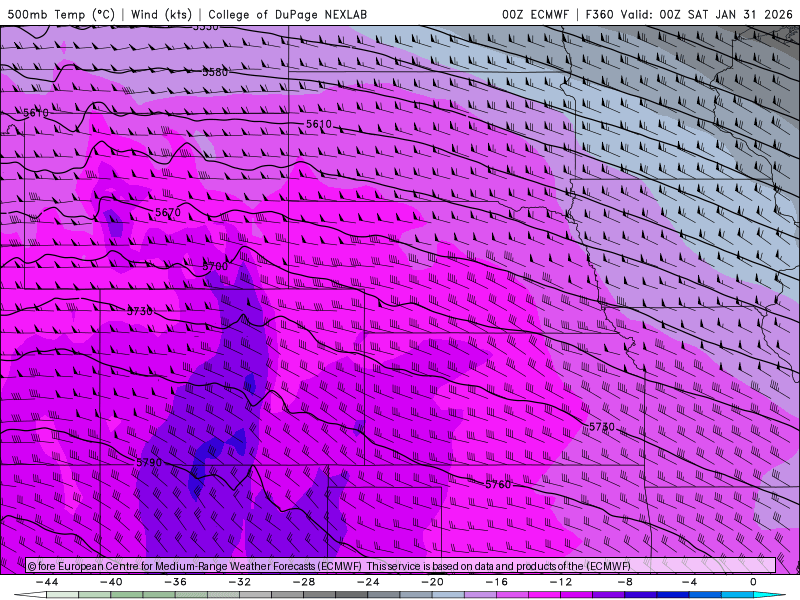Click the -4 color scale label

tap(689, 582)
